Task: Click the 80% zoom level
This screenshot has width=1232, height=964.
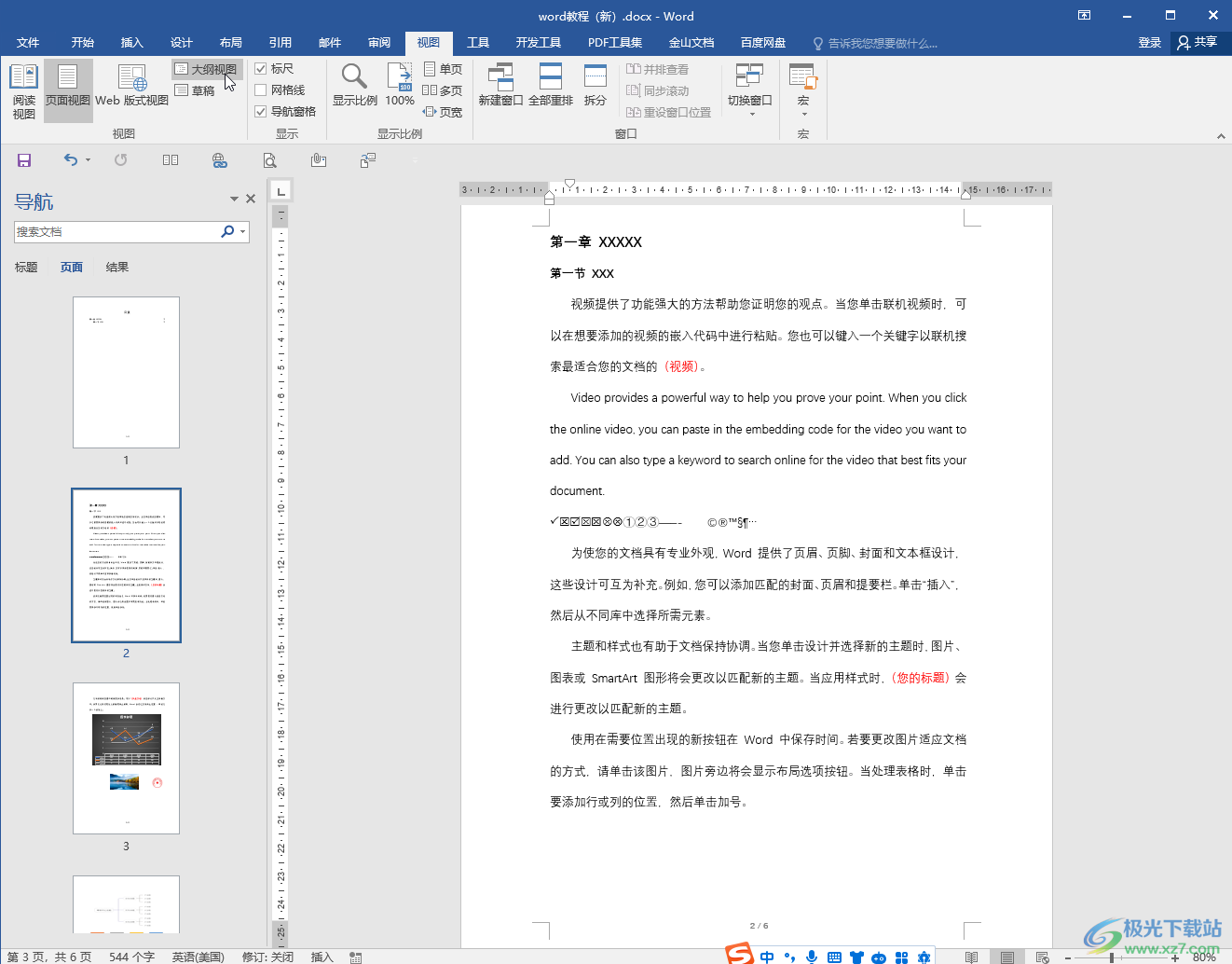Action: point(1205,957)
